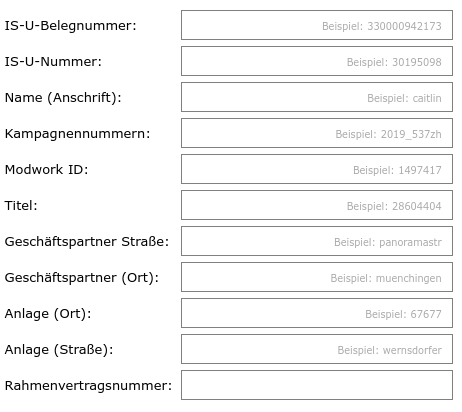The height and width of the screenshot is (412, 462).
Task: Click the Kampagnennummern label
Action: 77,134
